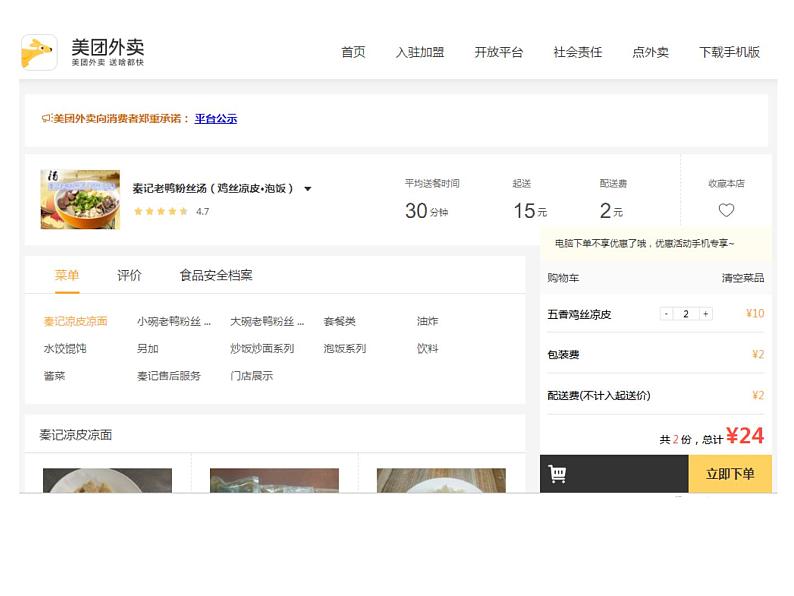
Task: Open 社会责任 navigation item
Action: click(x=578, y=52)
